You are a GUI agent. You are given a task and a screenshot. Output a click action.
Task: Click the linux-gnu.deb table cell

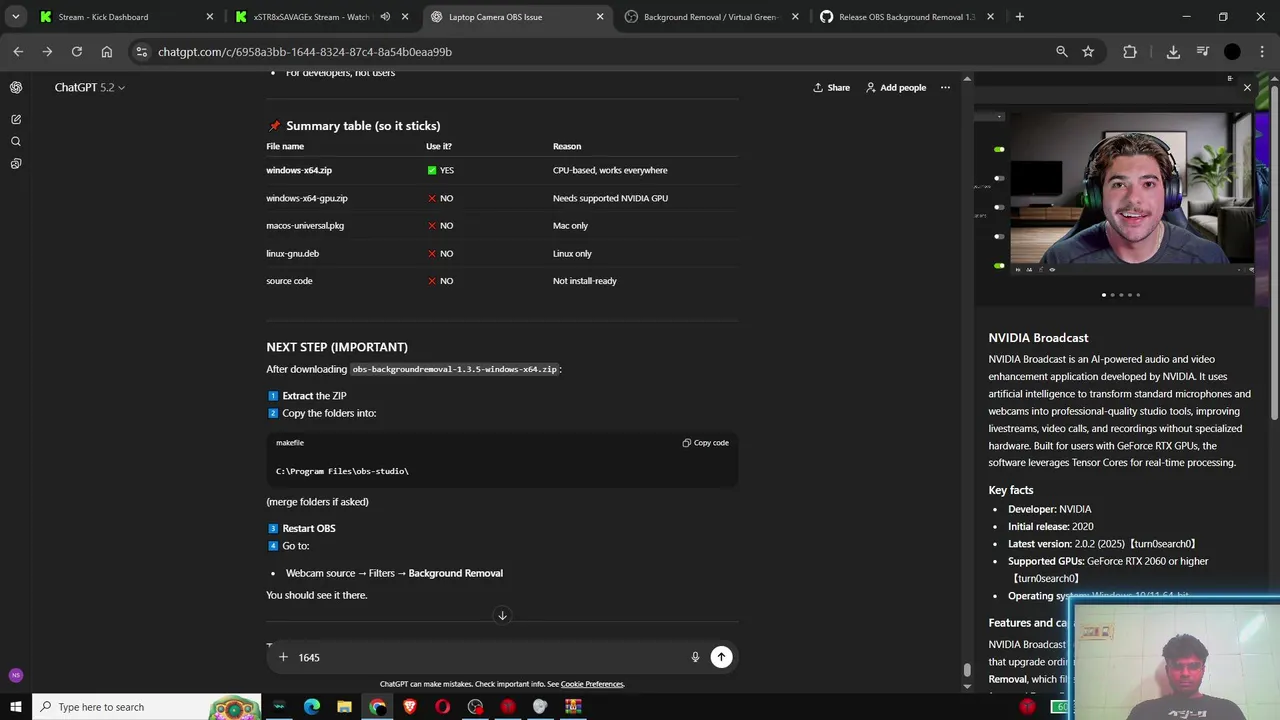[x=292, y=253]
